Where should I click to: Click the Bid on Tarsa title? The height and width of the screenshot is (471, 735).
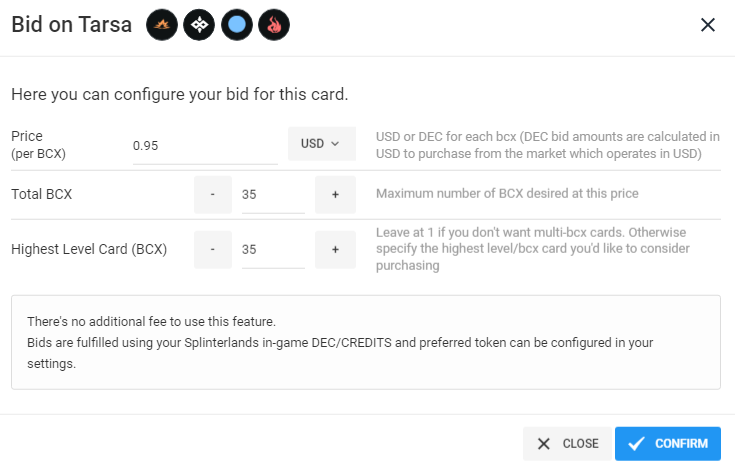tap(71, 25)
